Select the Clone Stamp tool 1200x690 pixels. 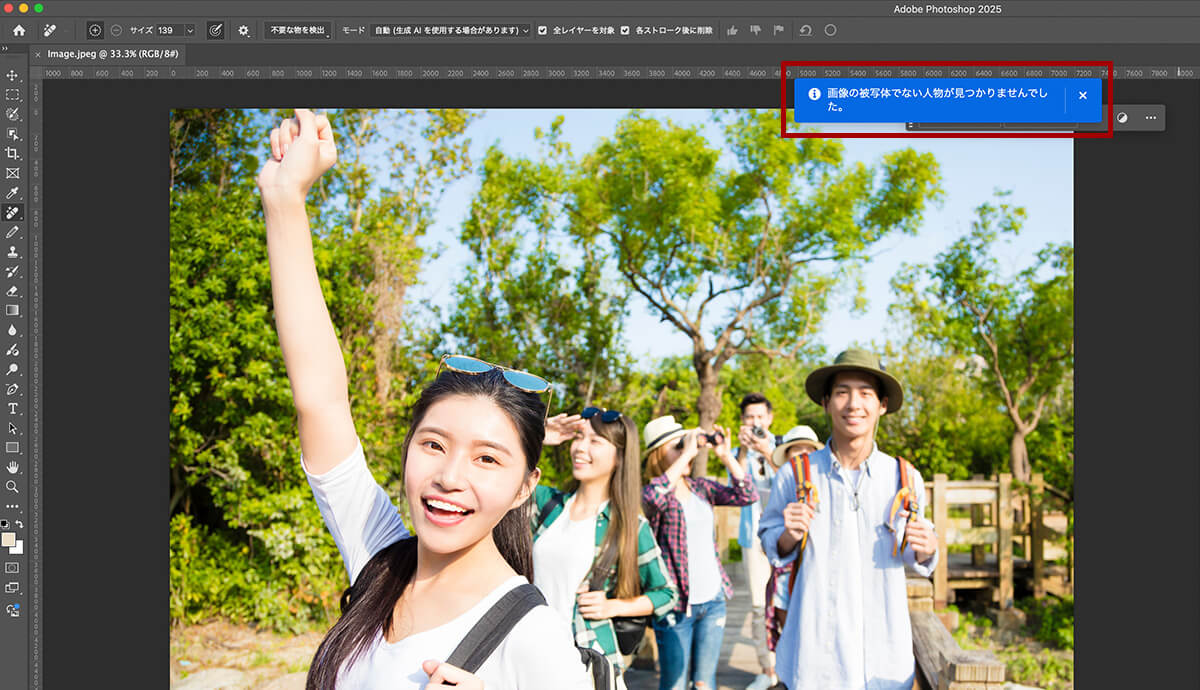(13, 251)
